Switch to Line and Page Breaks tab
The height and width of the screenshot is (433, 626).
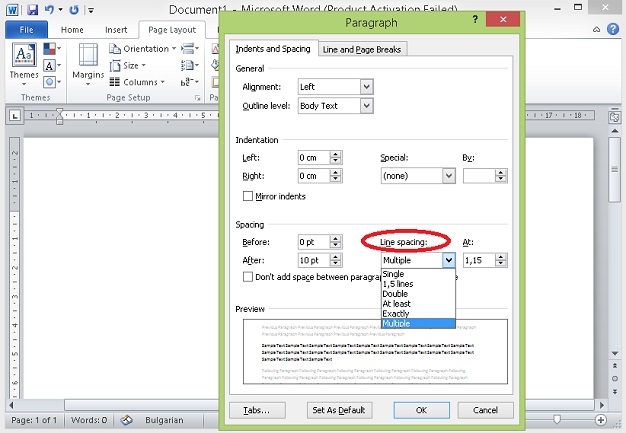point(363,49)
